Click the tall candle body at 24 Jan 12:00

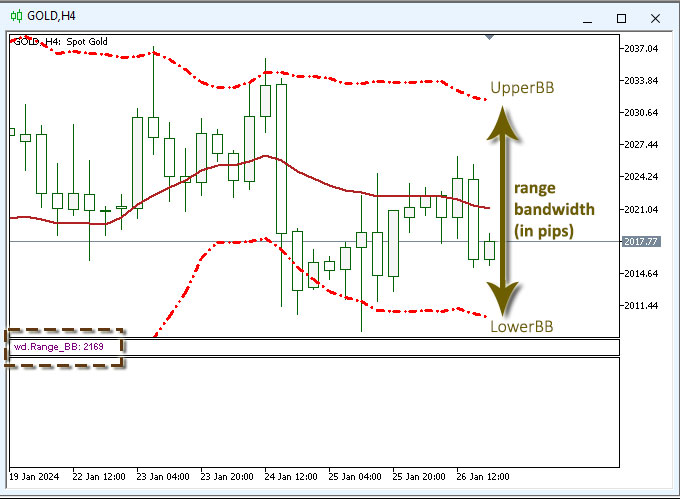[281, 159]
